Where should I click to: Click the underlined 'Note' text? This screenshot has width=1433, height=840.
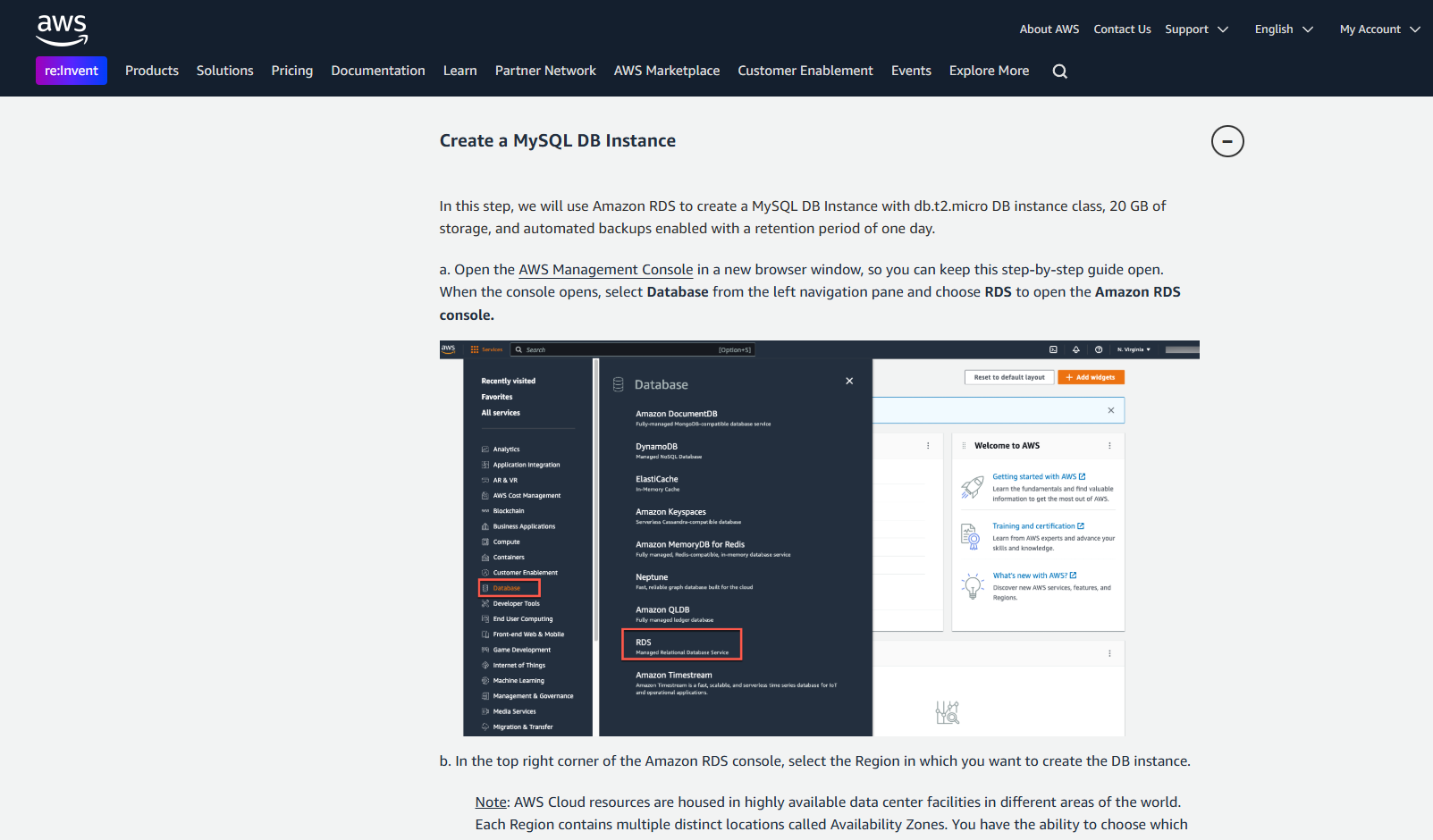pyautogui.click(x=491, y=802)
